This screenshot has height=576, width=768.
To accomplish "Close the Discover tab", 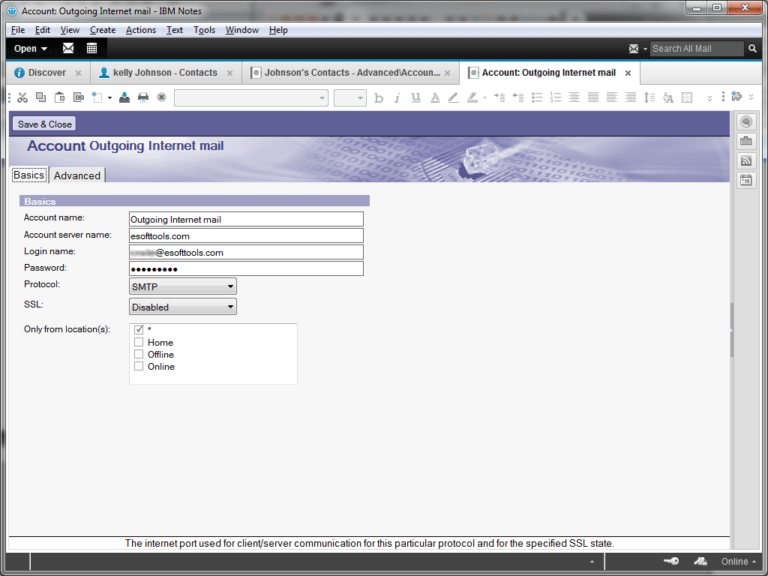I will click(x=78, y=73).
